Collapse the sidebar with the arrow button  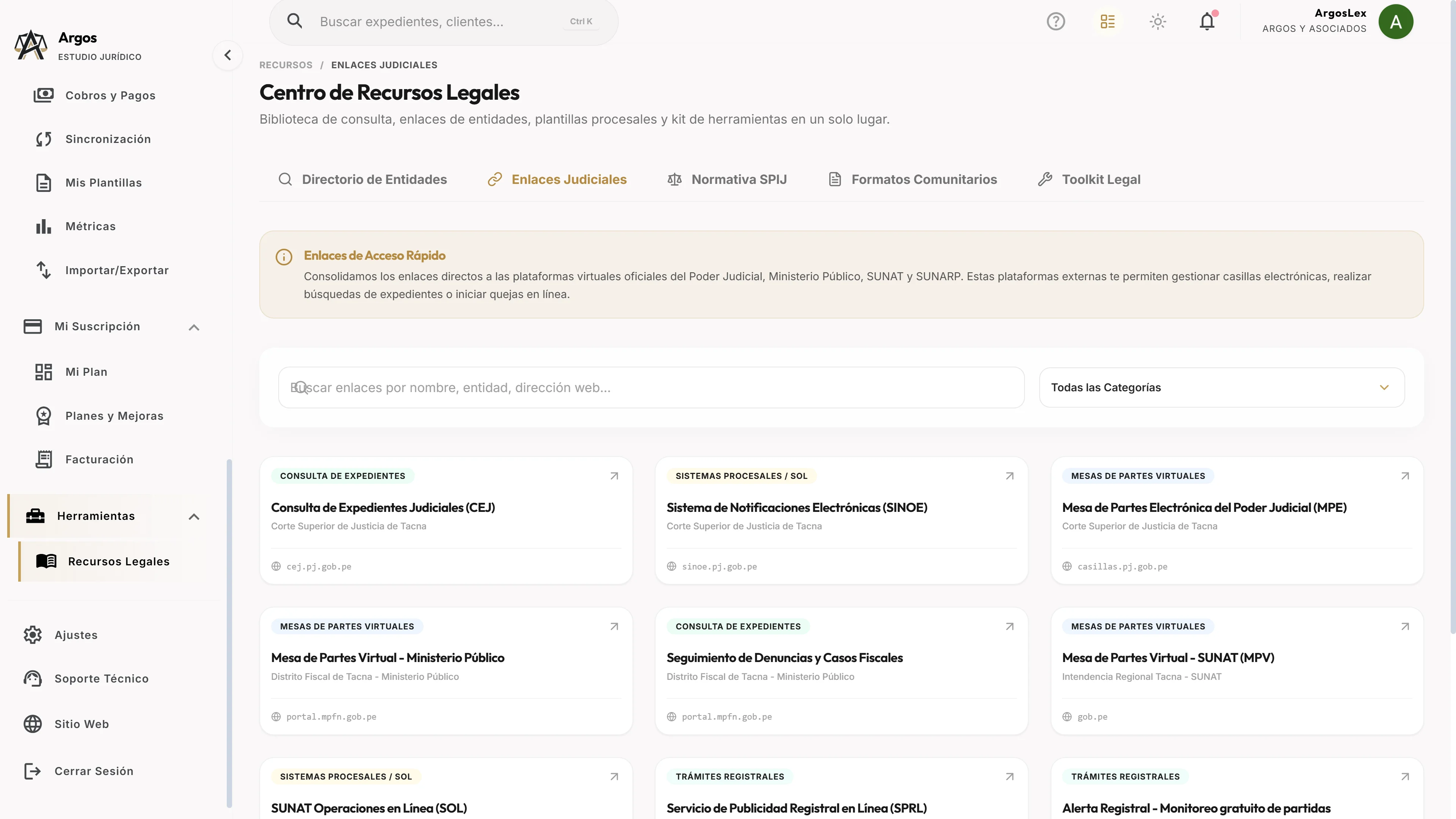228,55
